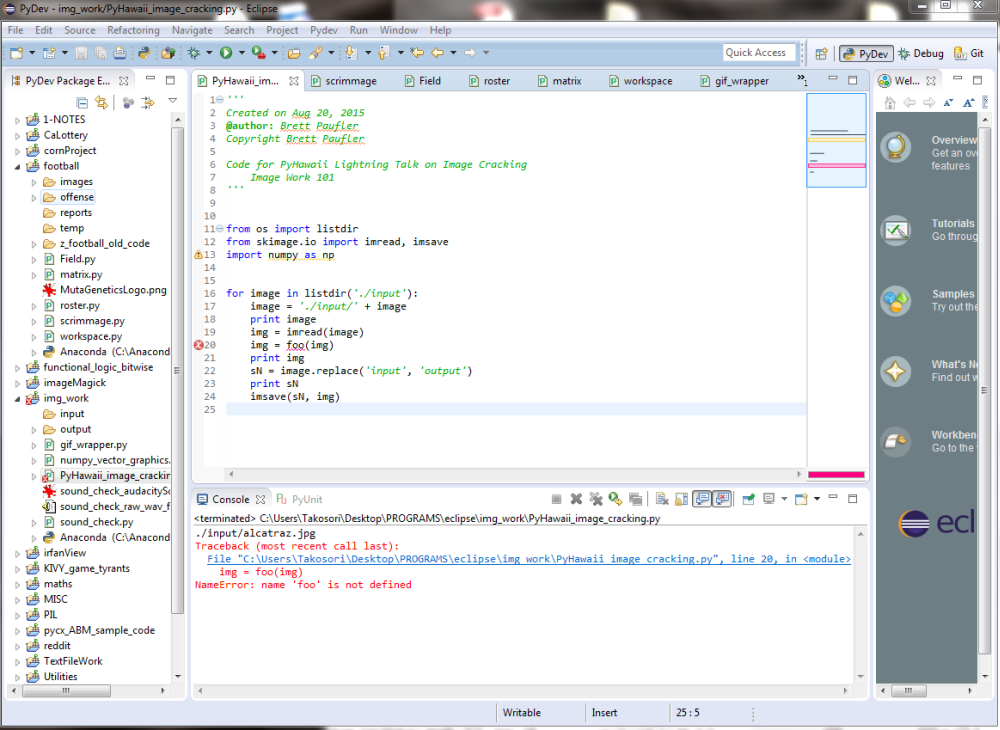
Task: Click the Samples icon in Welcome
Action: 895,301
